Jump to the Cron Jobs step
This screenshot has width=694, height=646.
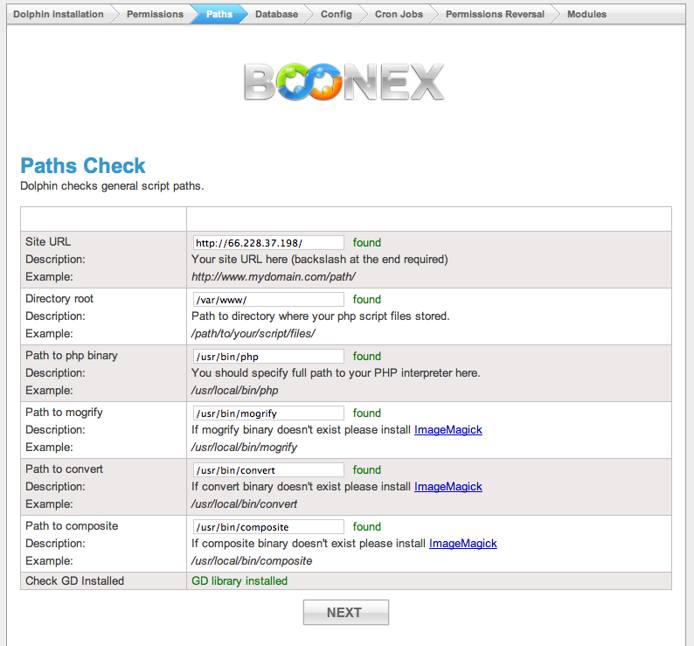pos(397,15)
